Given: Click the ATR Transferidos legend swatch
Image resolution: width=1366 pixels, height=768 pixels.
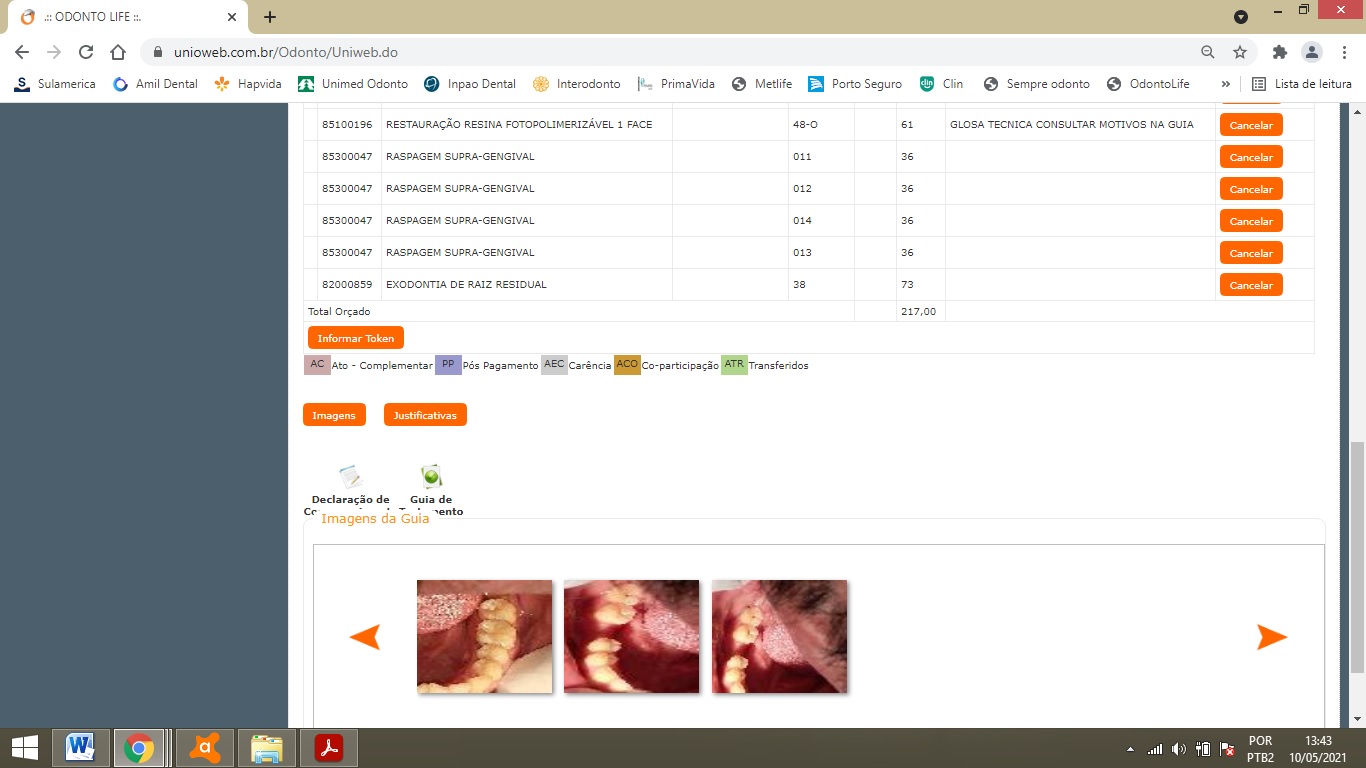Looking at the screenshot, I should (734, 365).
